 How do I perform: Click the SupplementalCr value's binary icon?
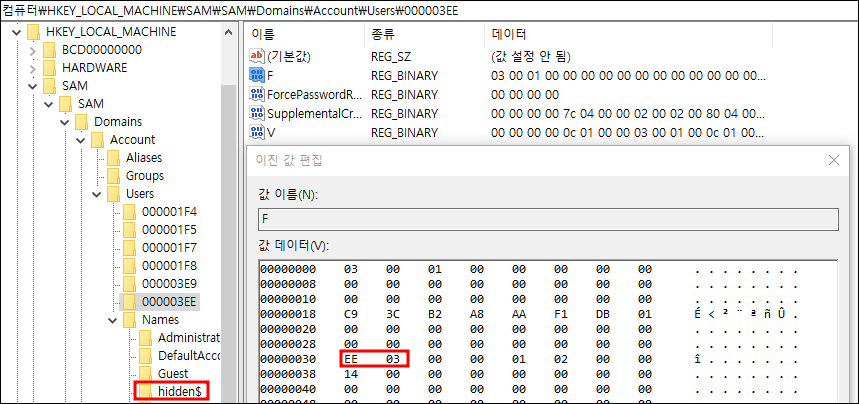tap(255, 113)
